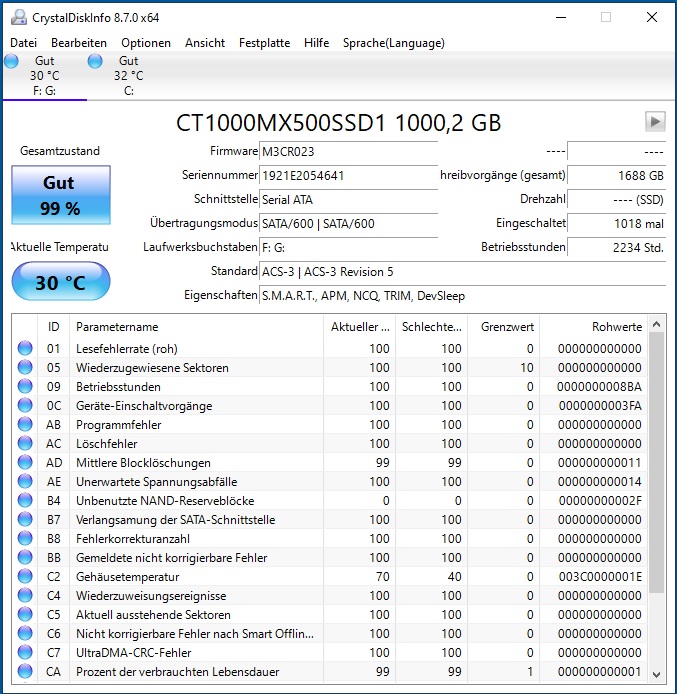The image size is (677, 694).
Task: Open the Ansicht menu
Action: [205, 43]
